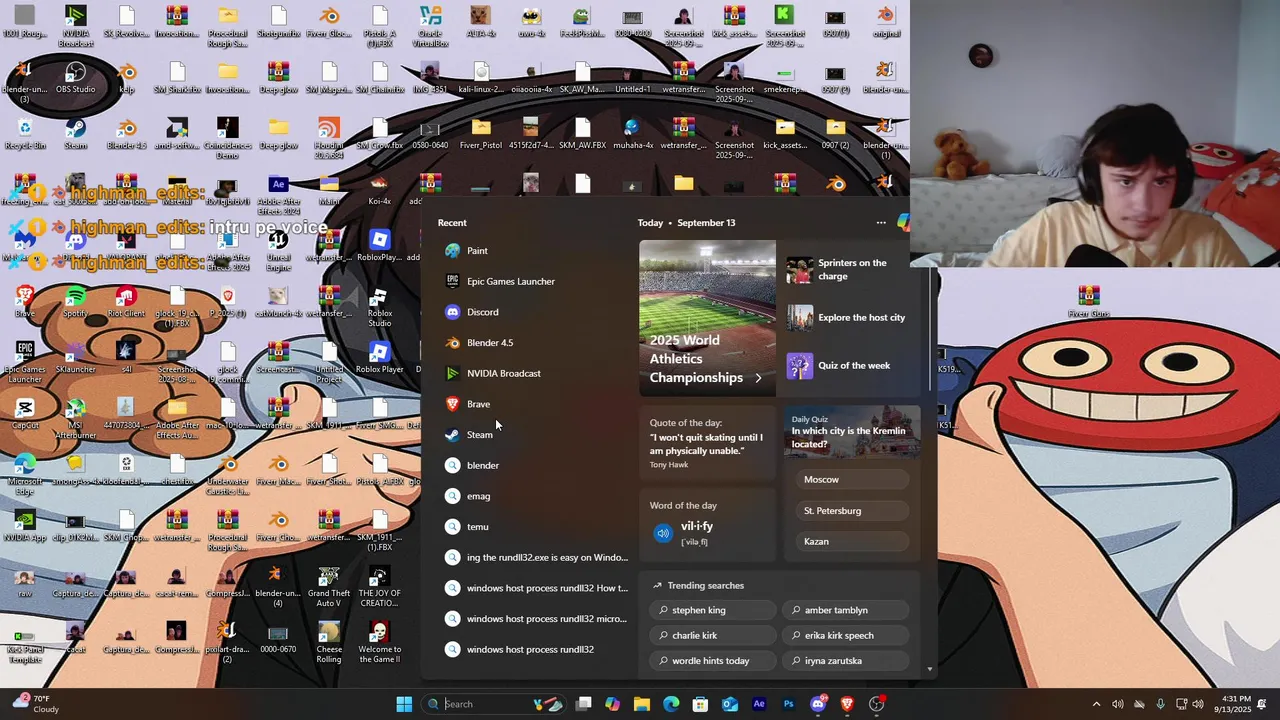Image resolution: width=1280 pixels, height=720 pixels.
Task: Open the clock and date flyout
Action: click(x=1235, y=704)
